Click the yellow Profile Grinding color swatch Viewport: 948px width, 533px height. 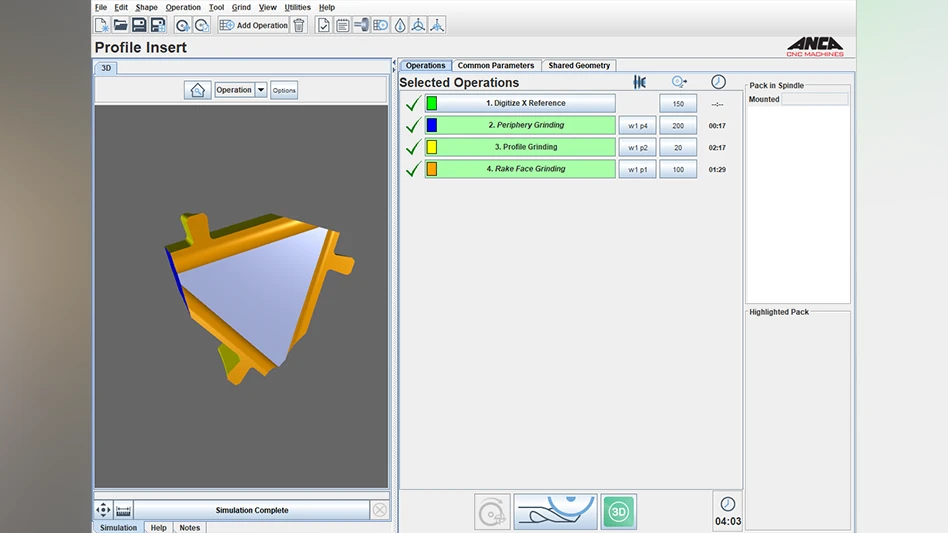pyautogui.click(x=432, y=148)
